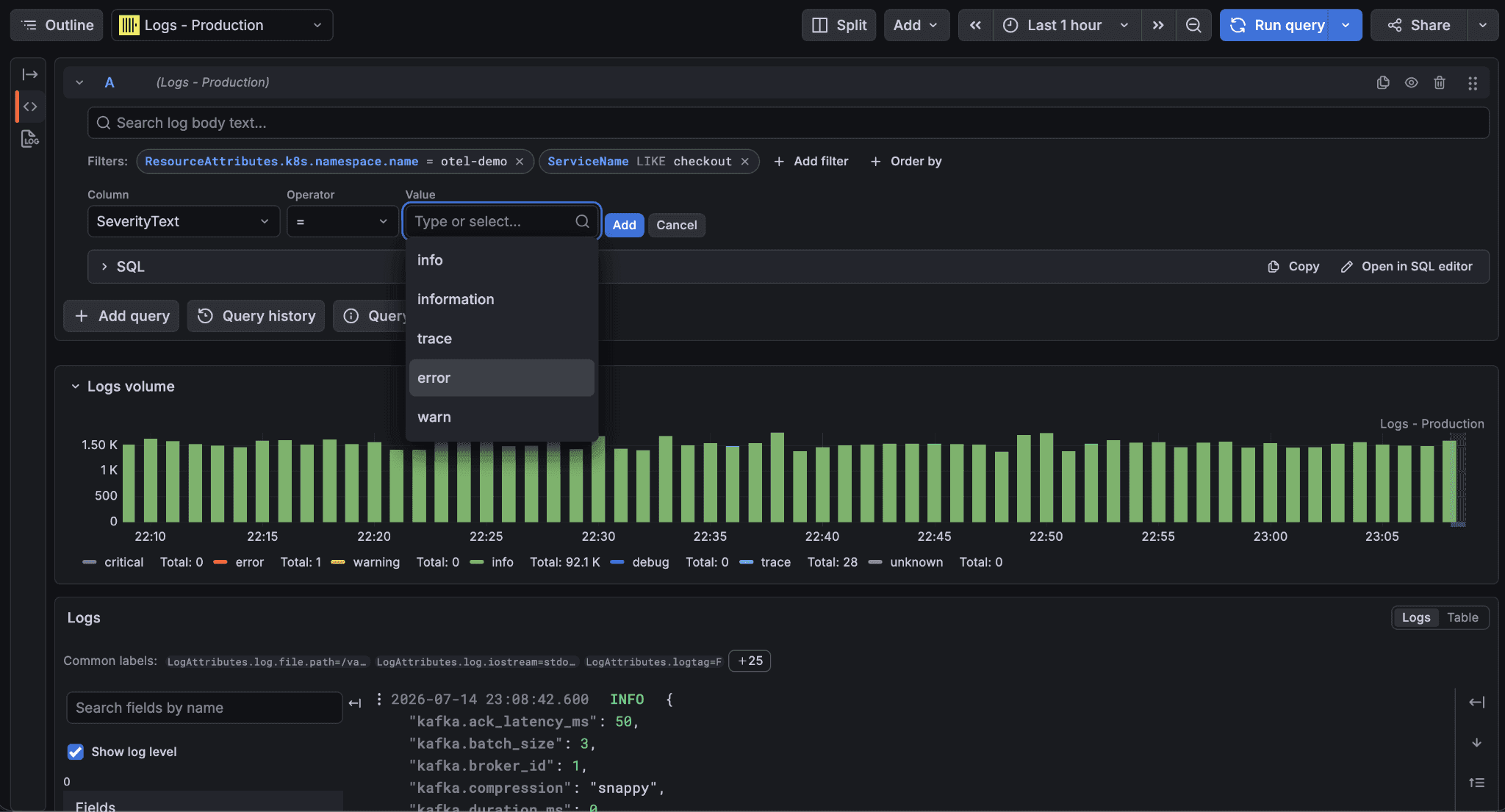1505x812 pixels.
Task: Click the zoom out time range icon
Action: 1193,25
